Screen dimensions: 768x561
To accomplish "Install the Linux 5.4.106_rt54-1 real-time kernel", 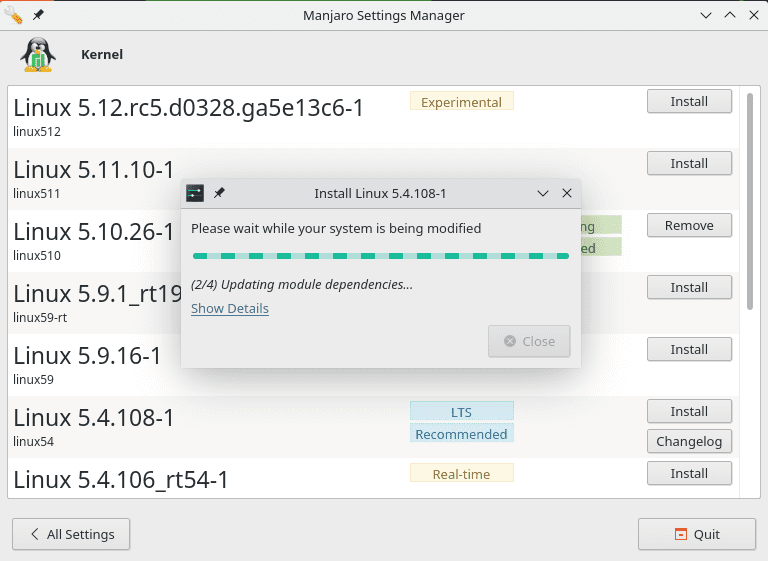I will click(x=689, y=472).
